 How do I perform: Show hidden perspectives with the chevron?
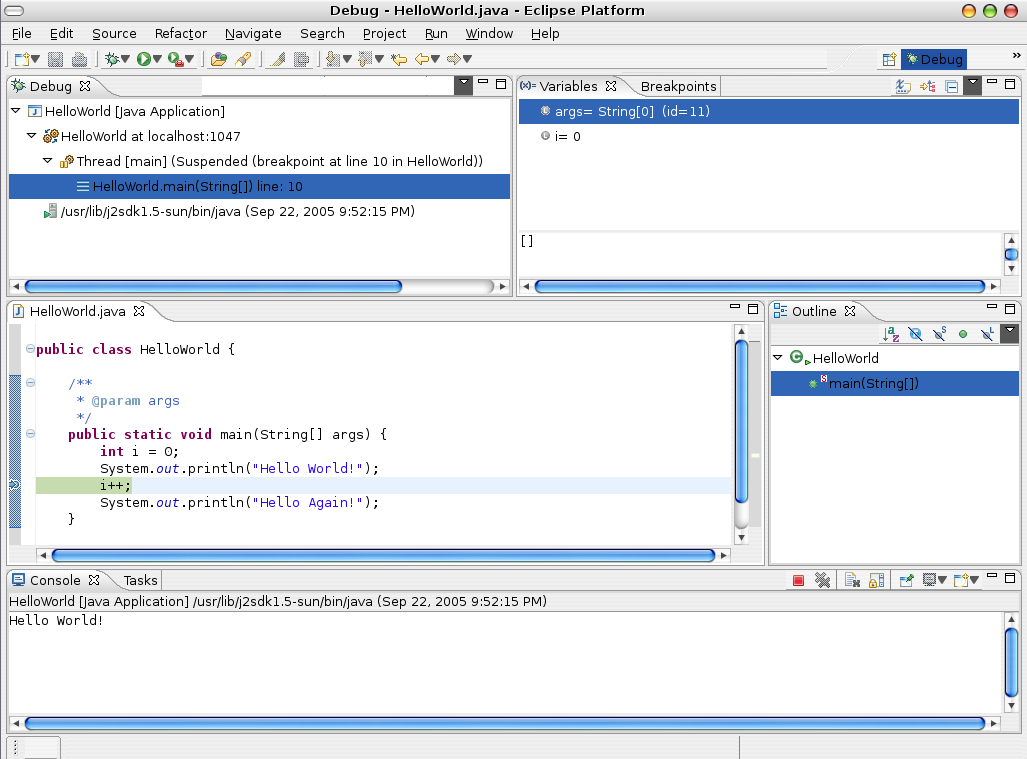click(1016, 56)
